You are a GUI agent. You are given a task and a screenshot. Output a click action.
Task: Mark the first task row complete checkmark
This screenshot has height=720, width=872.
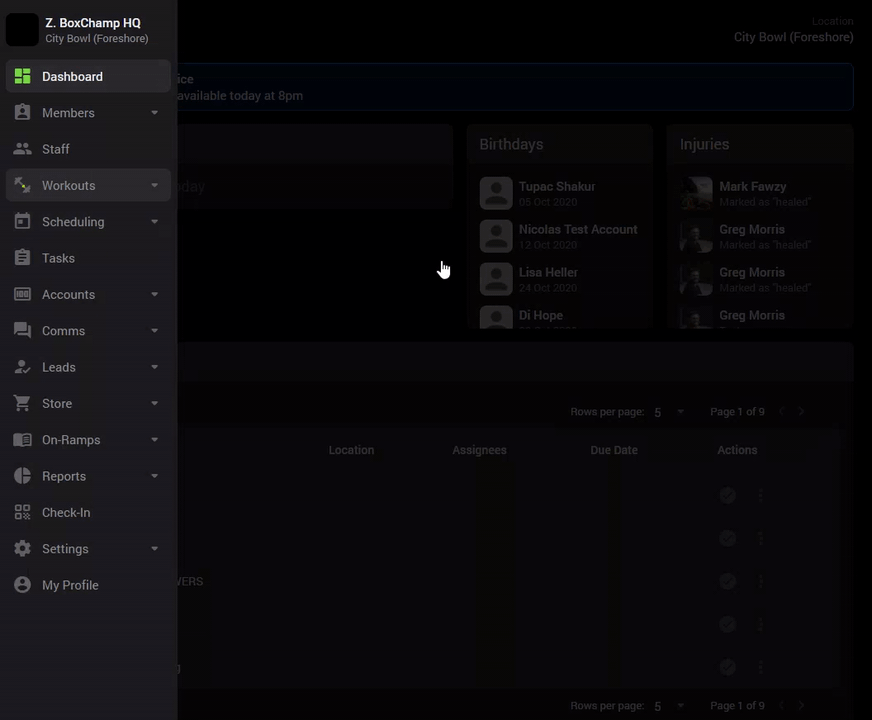click(x=727, y=495)
